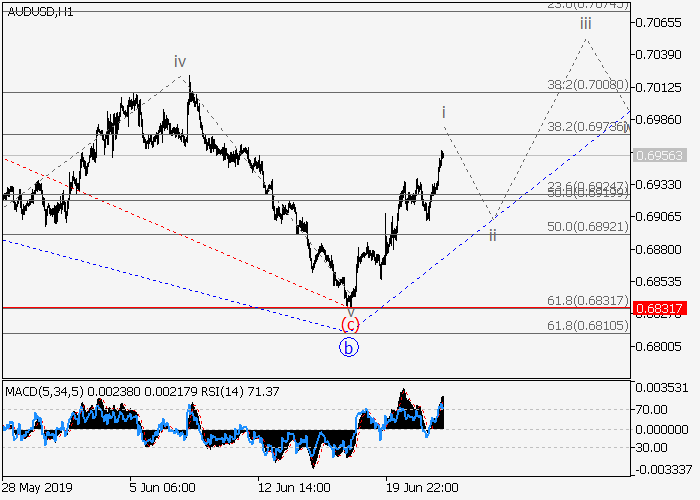Click the 61.8(0.68317) Fibonacci level label

(590, 300)
